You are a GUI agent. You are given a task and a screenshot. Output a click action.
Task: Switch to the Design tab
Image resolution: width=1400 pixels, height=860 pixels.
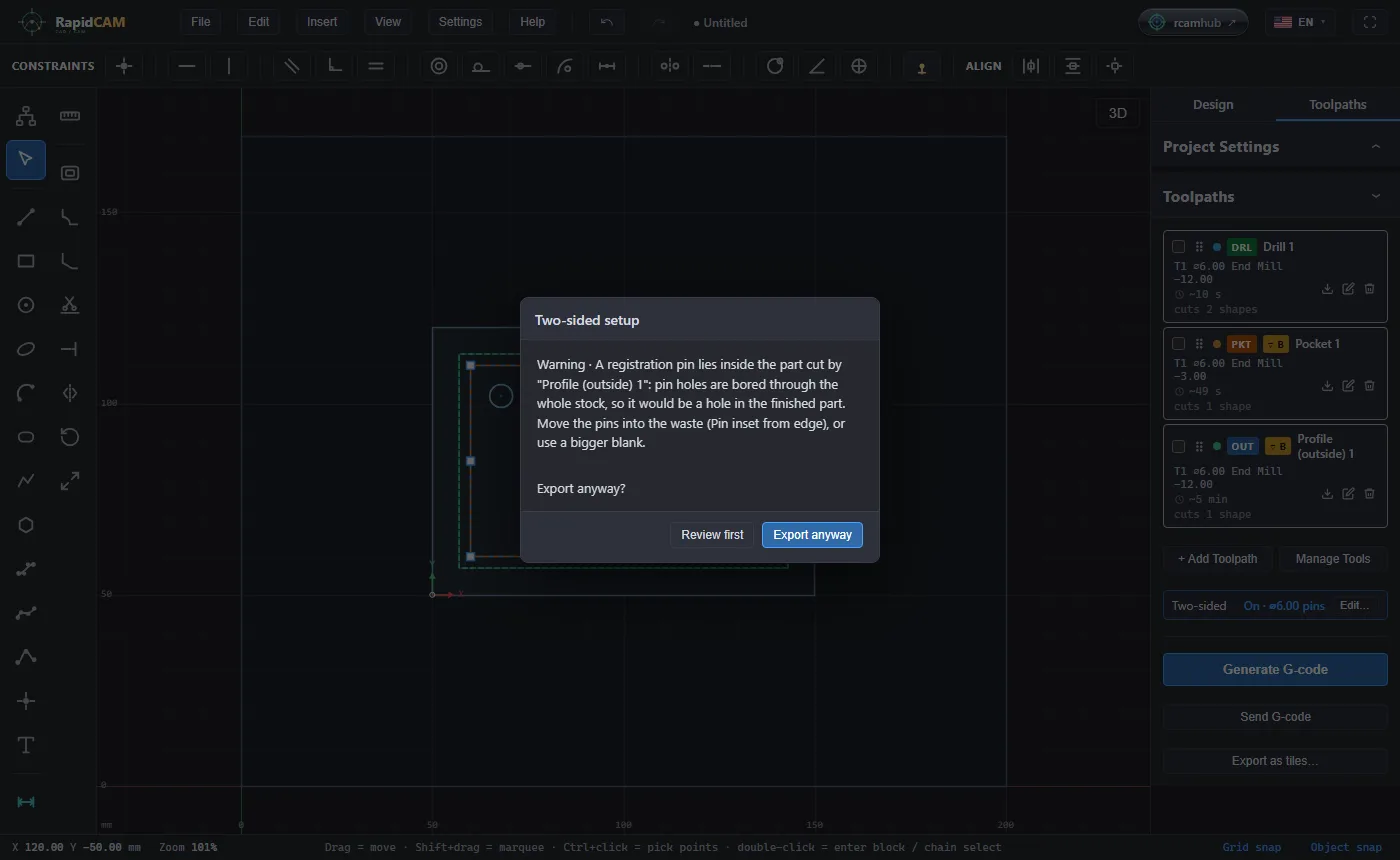pyautogui.click(x=1213, y=105)
